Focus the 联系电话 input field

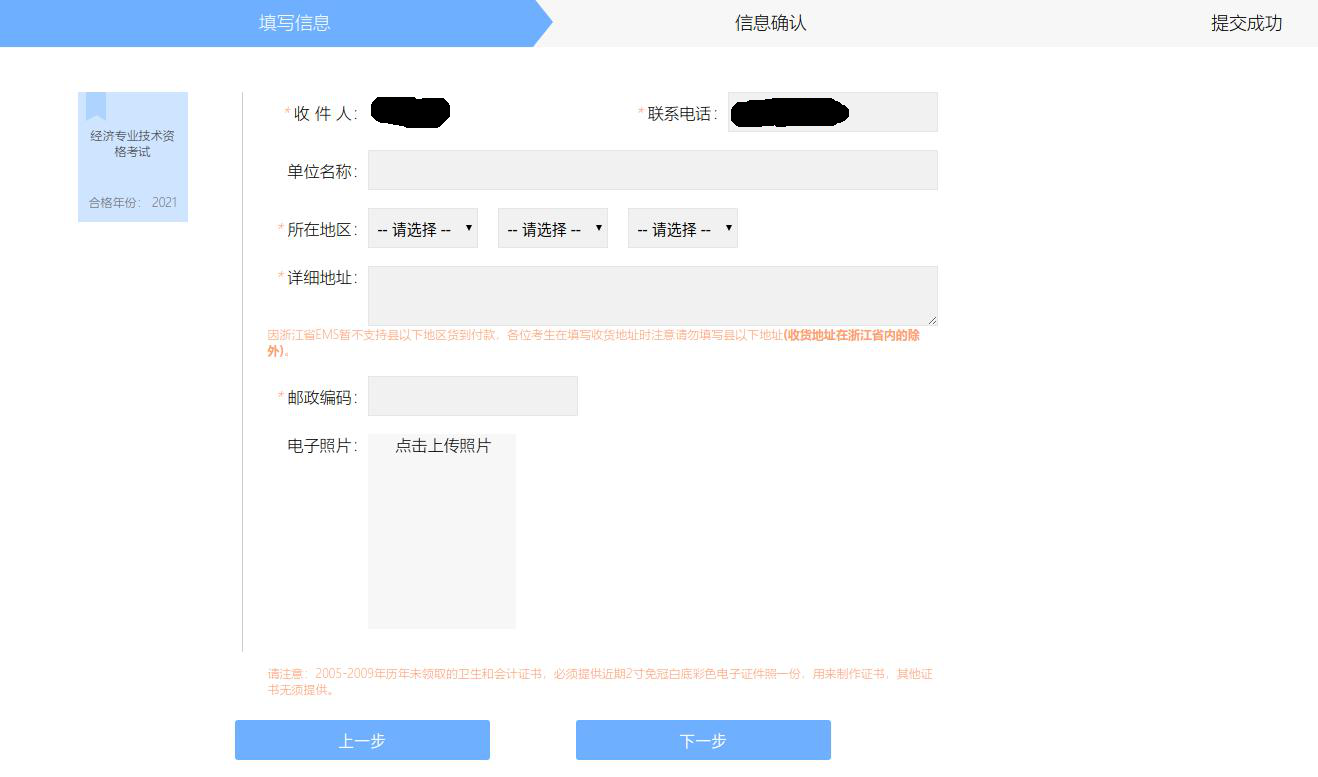tap(832, 112)
